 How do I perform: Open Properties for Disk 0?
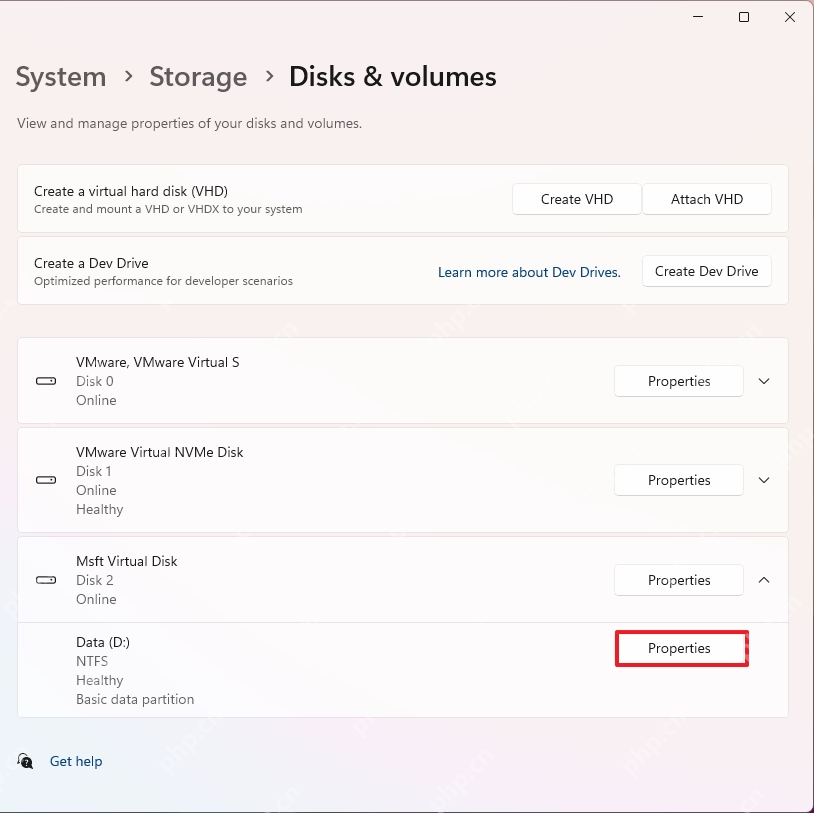pos(679,381)
